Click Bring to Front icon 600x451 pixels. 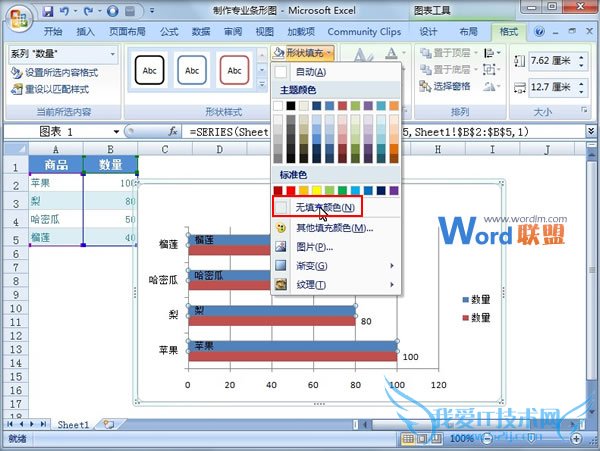click(x=426, y=52)
